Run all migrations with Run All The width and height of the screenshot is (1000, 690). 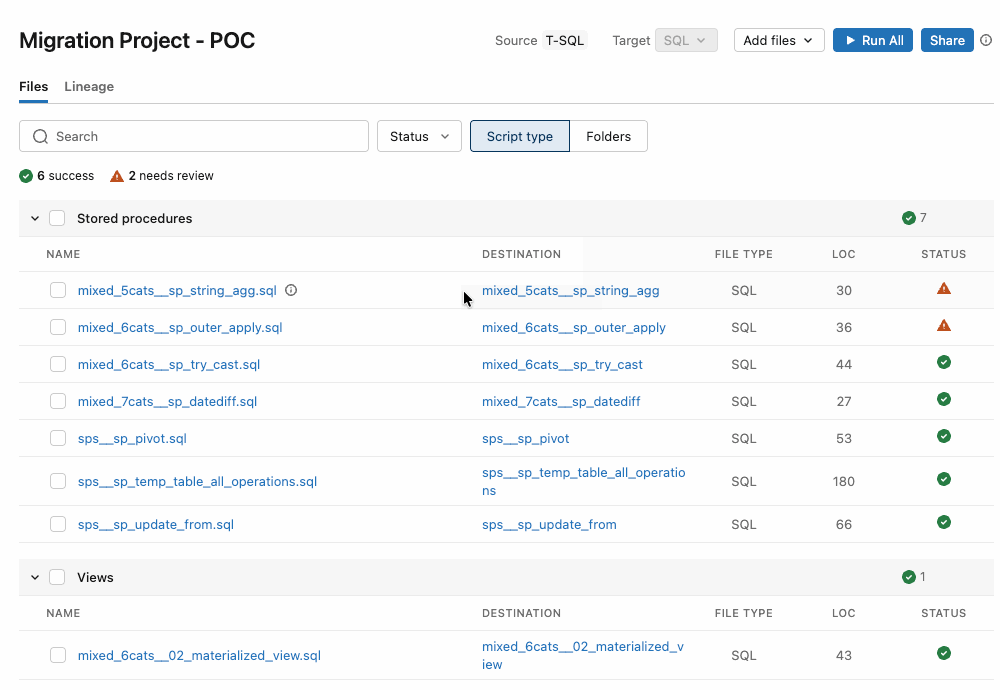pyautogui.click(x=873, y=40)
